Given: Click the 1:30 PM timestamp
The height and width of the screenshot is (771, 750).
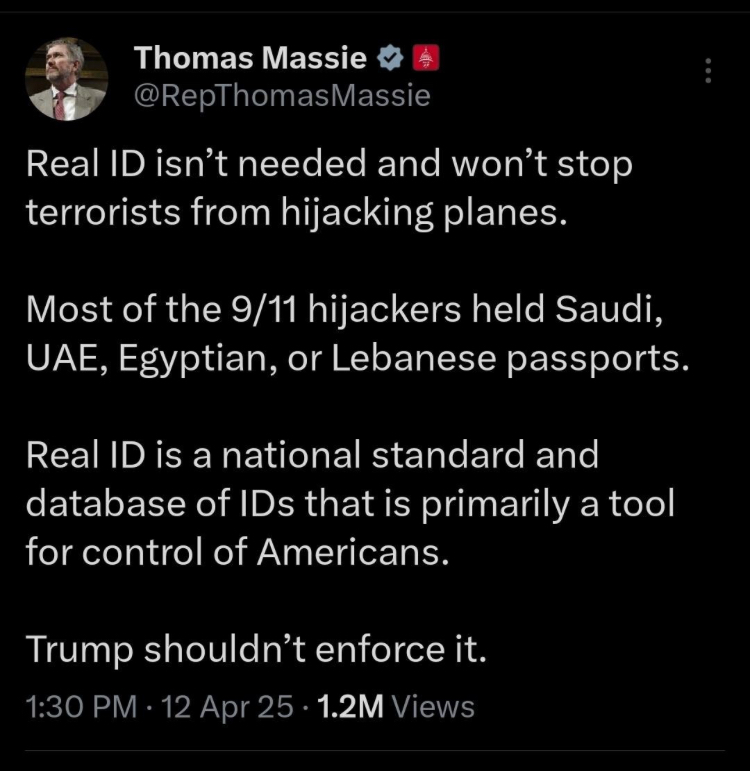Looking at the screenshot, I should coord(82,707).
